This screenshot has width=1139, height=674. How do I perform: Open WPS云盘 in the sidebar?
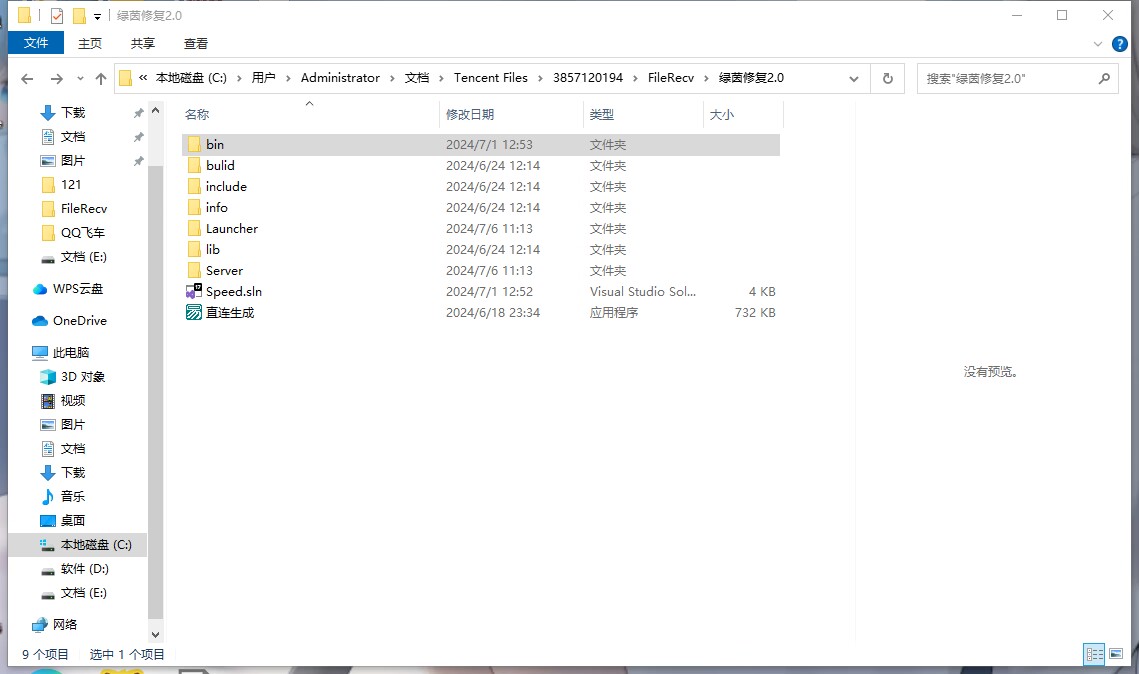click(x=77, y=289)
